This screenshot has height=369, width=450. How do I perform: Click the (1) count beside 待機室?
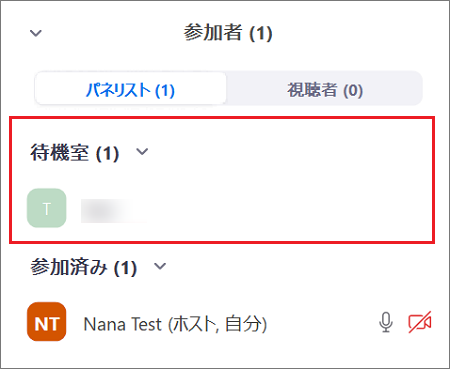pos(107,154)
